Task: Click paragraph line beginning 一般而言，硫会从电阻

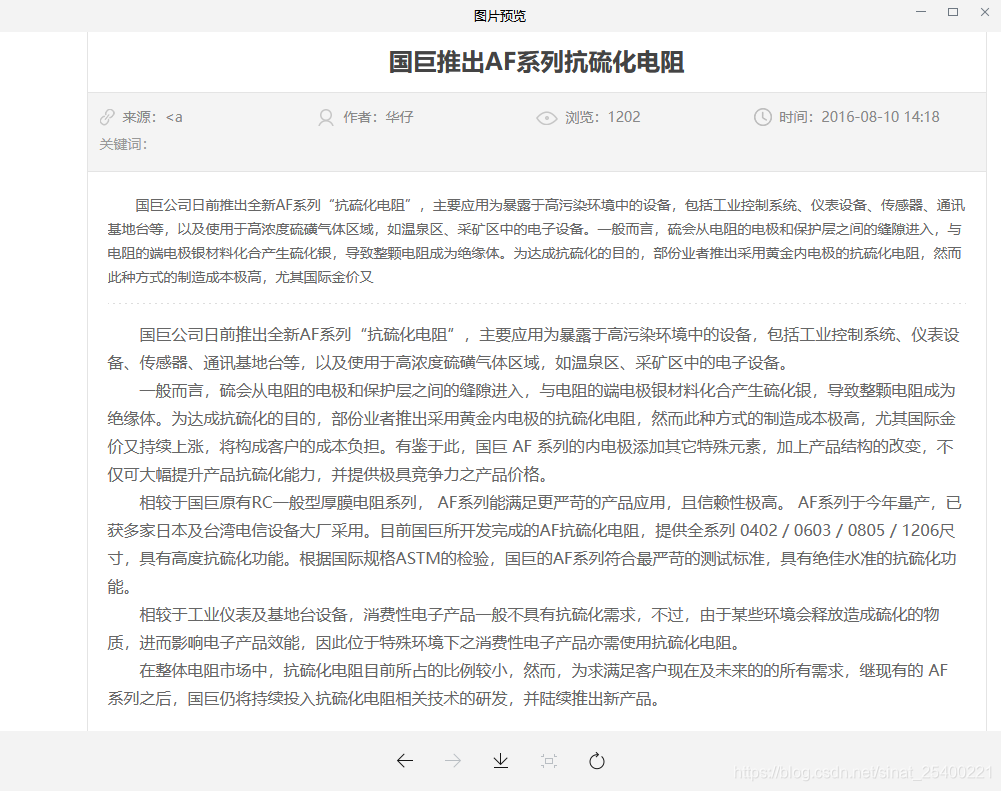Action: click(547, 391)
